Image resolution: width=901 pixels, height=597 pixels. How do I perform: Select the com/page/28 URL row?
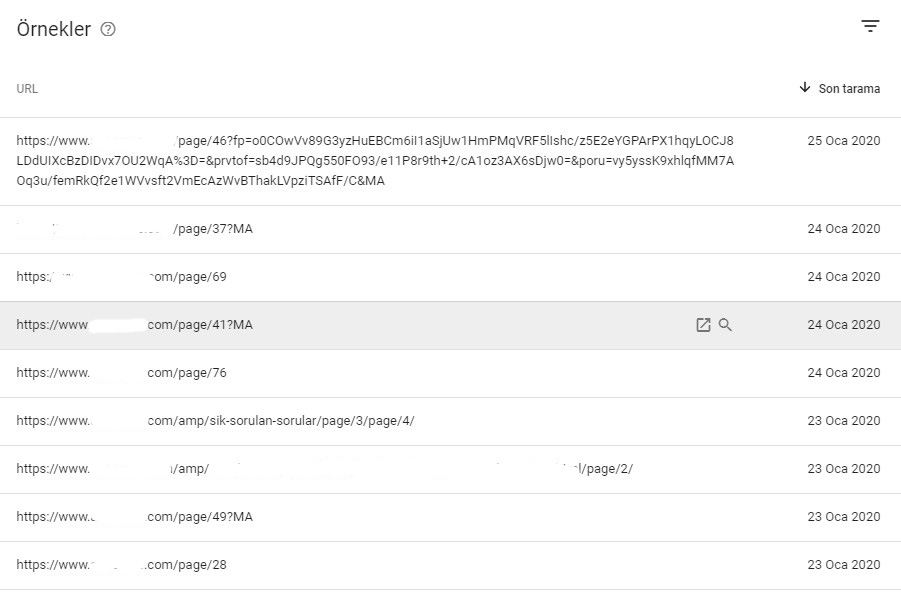point(450,565)
